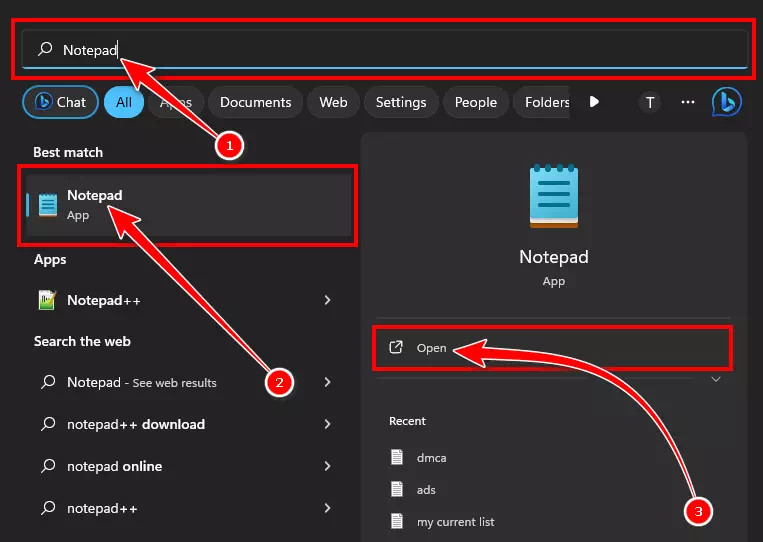The height and width of the screenshot is (542, 763).
Task: Expand notepad++ download chevron
Action: tap(327, 424)
